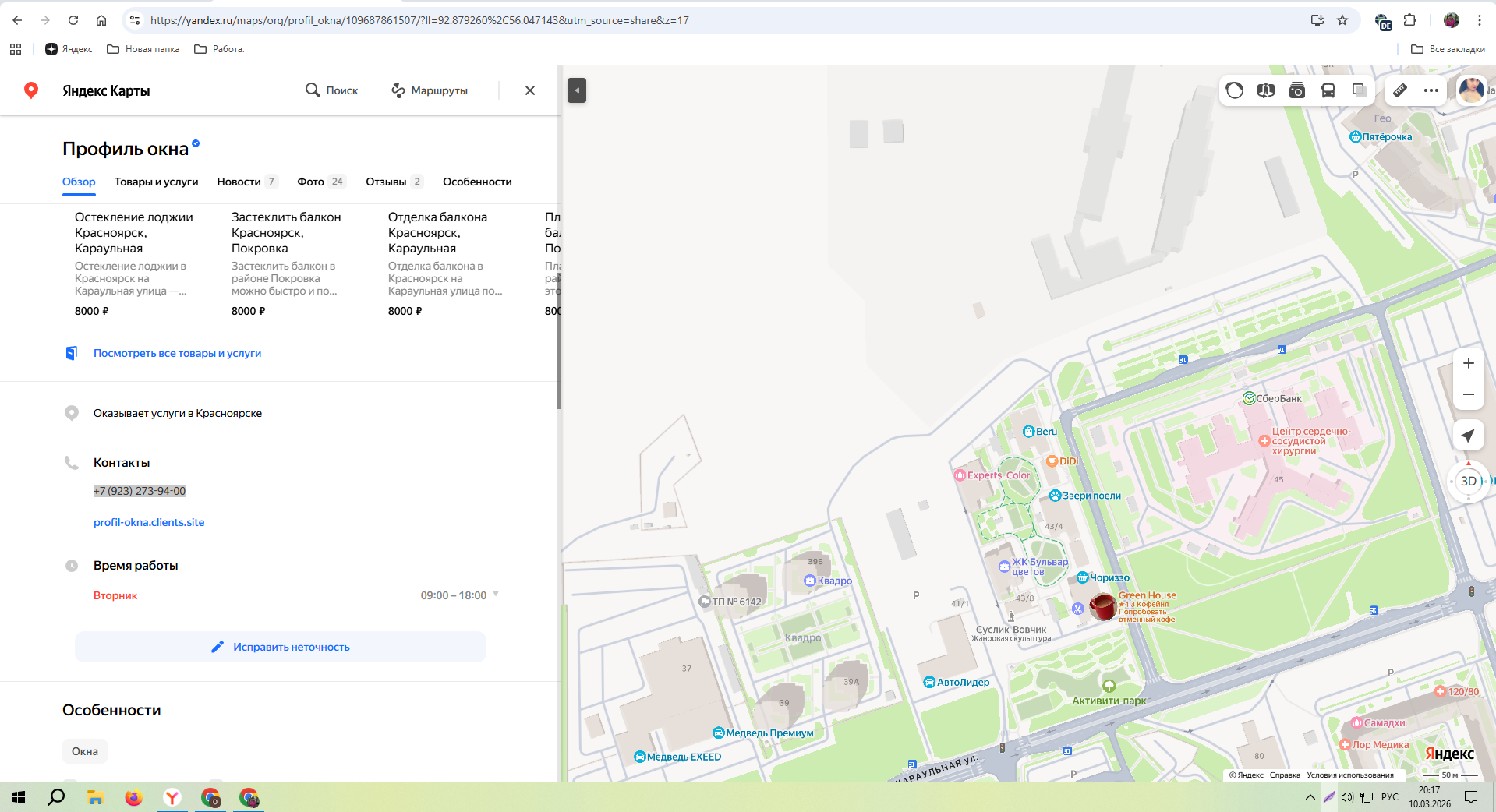Image resolution: width=1496 pixels, height=812 pixels.
Task: Switch to the Фото tab
Action: (x=310, y=182)
